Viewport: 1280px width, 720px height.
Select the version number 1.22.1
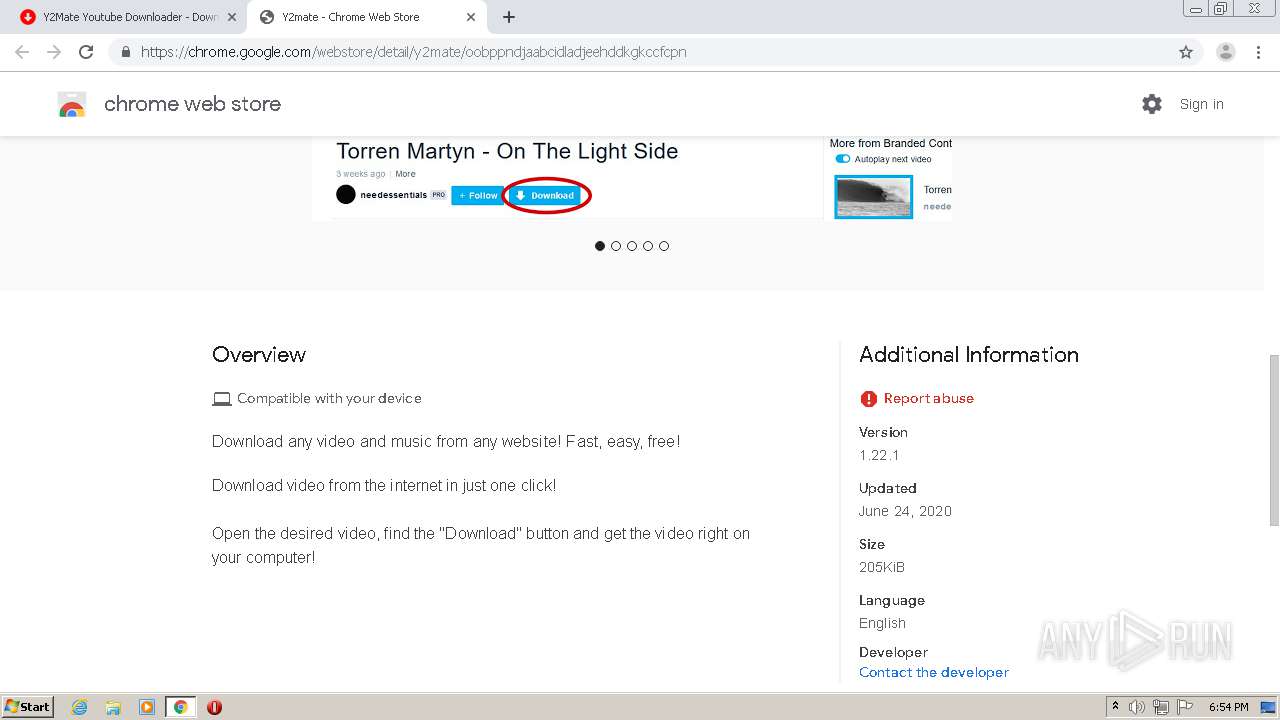pos(879,455)
